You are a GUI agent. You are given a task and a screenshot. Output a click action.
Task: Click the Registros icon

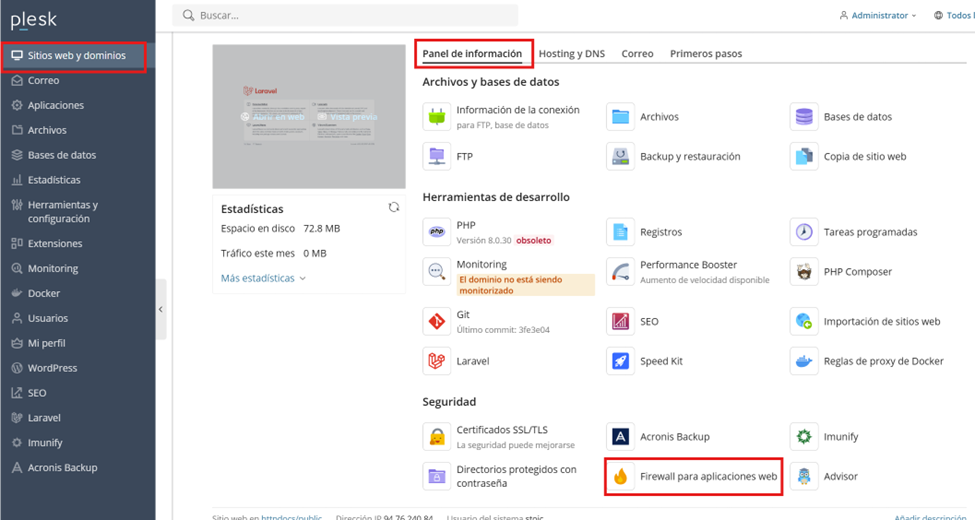pyautogui.click(x=620, y=232)
